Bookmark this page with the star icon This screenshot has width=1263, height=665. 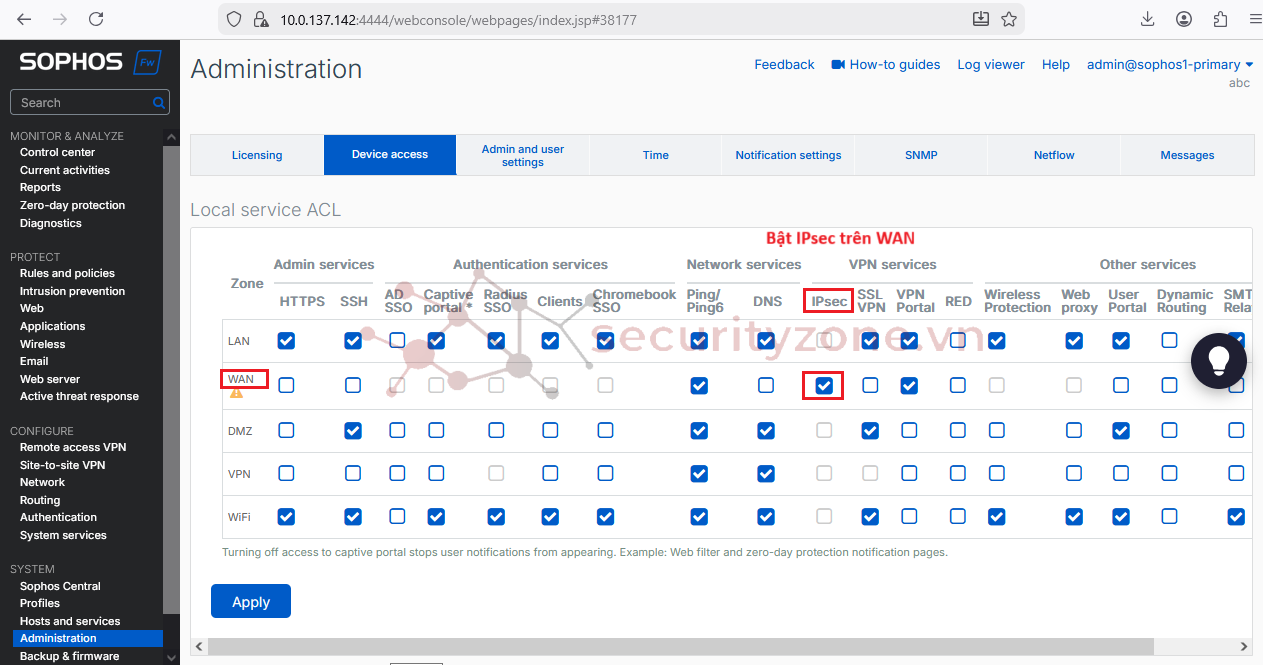1009,19
